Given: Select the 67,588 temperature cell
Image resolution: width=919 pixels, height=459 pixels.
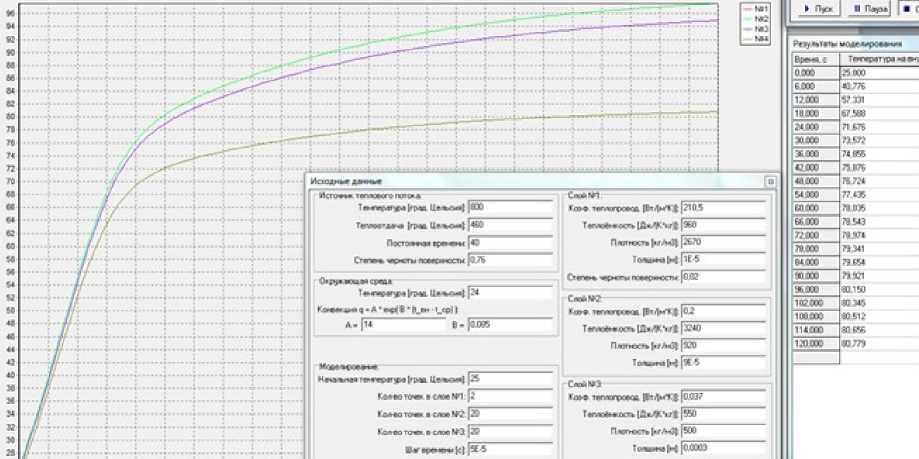Looking at the screenshot, I should [879, 113].
